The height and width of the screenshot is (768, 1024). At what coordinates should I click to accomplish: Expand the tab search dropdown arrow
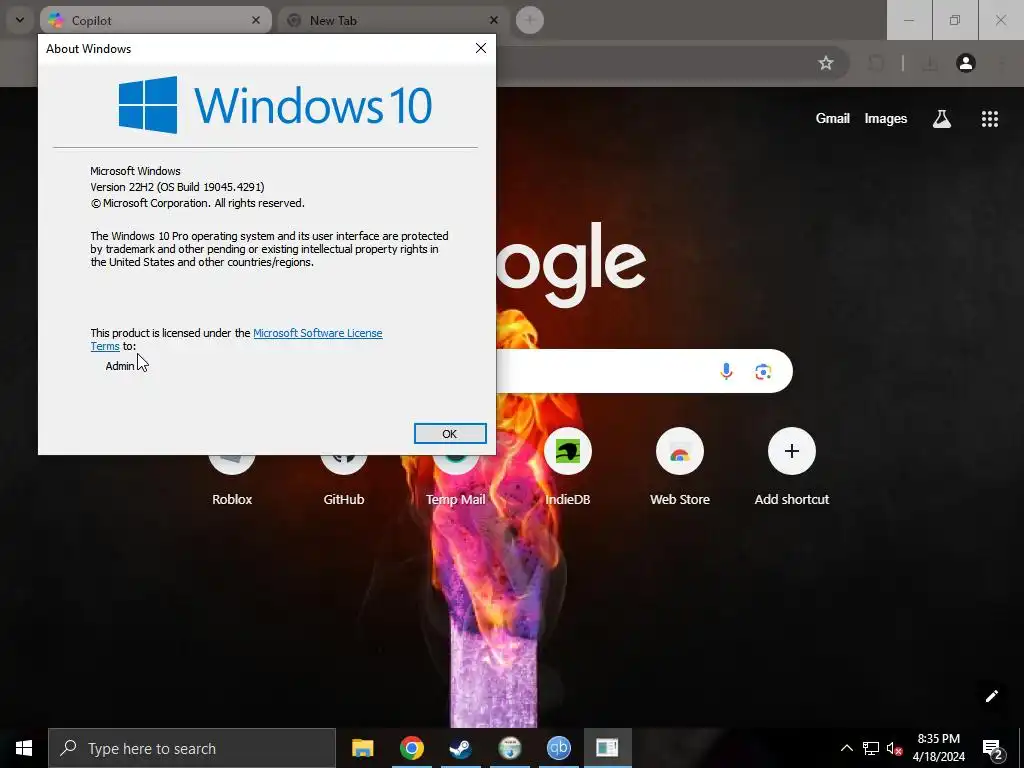20,20
